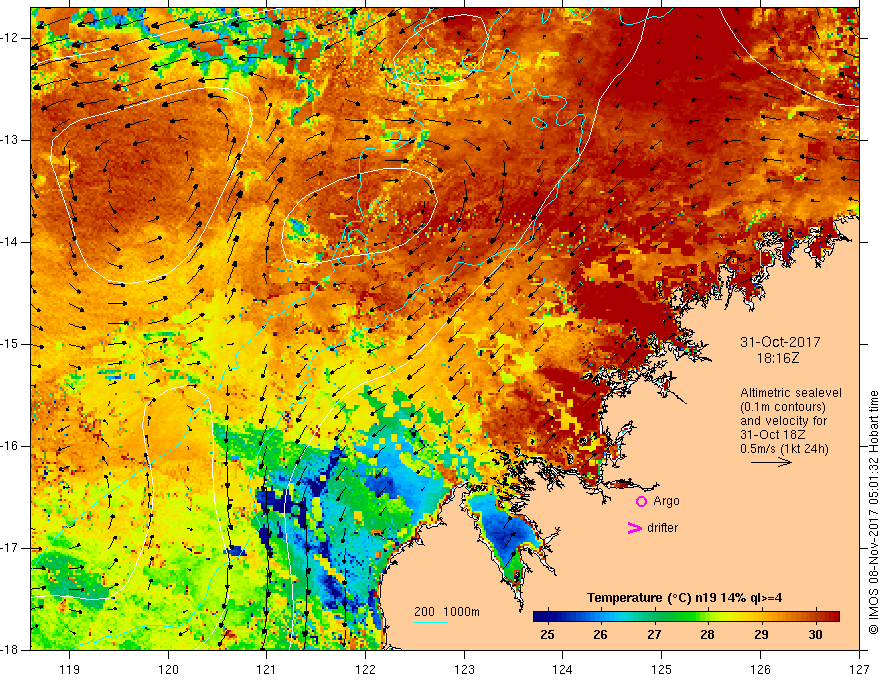
Task: Click longitude axis label '121'
Action: coord(267,669)
